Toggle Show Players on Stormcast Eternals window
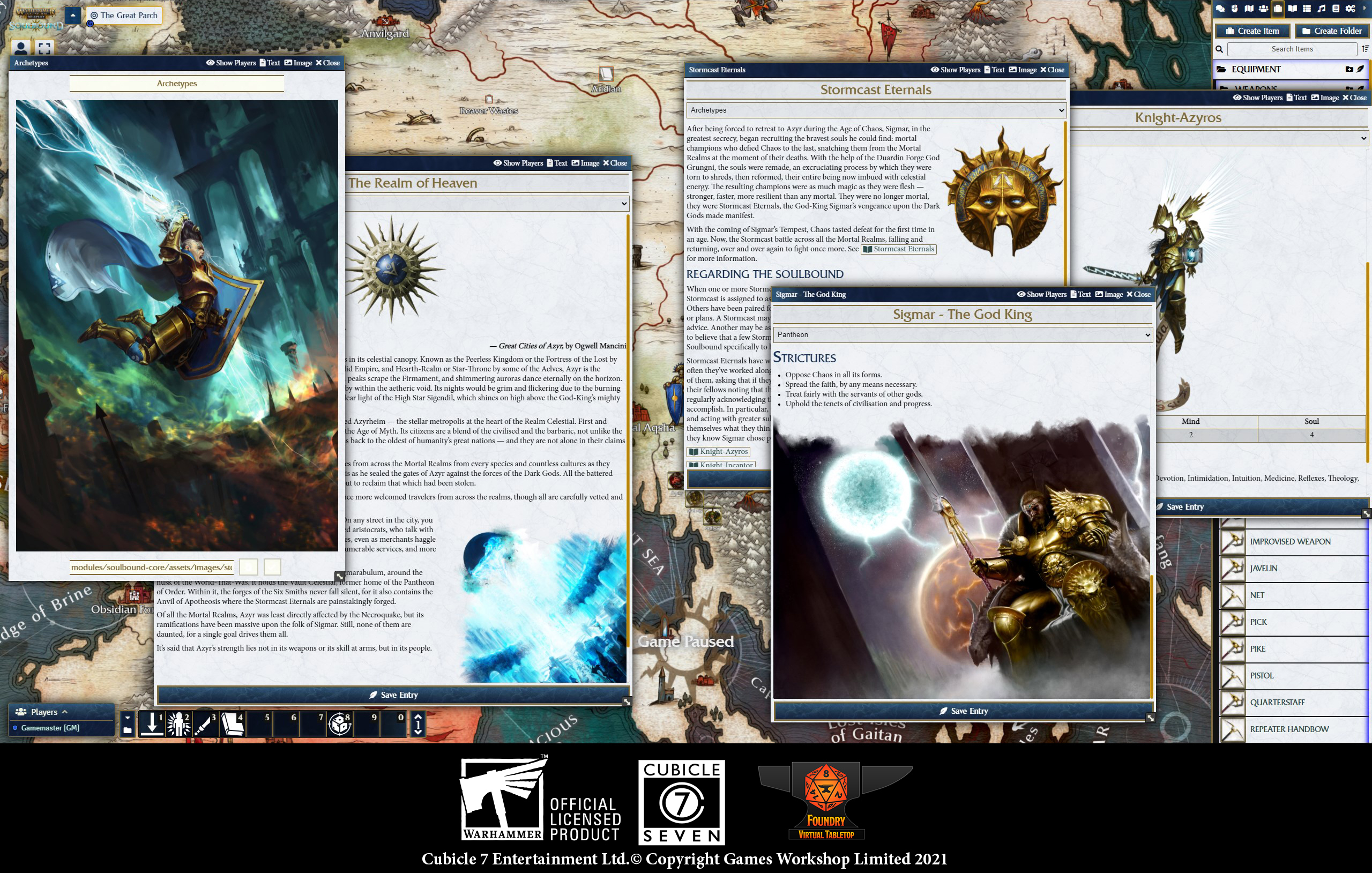Screen dimensions: 1372x873 point(956,70)
